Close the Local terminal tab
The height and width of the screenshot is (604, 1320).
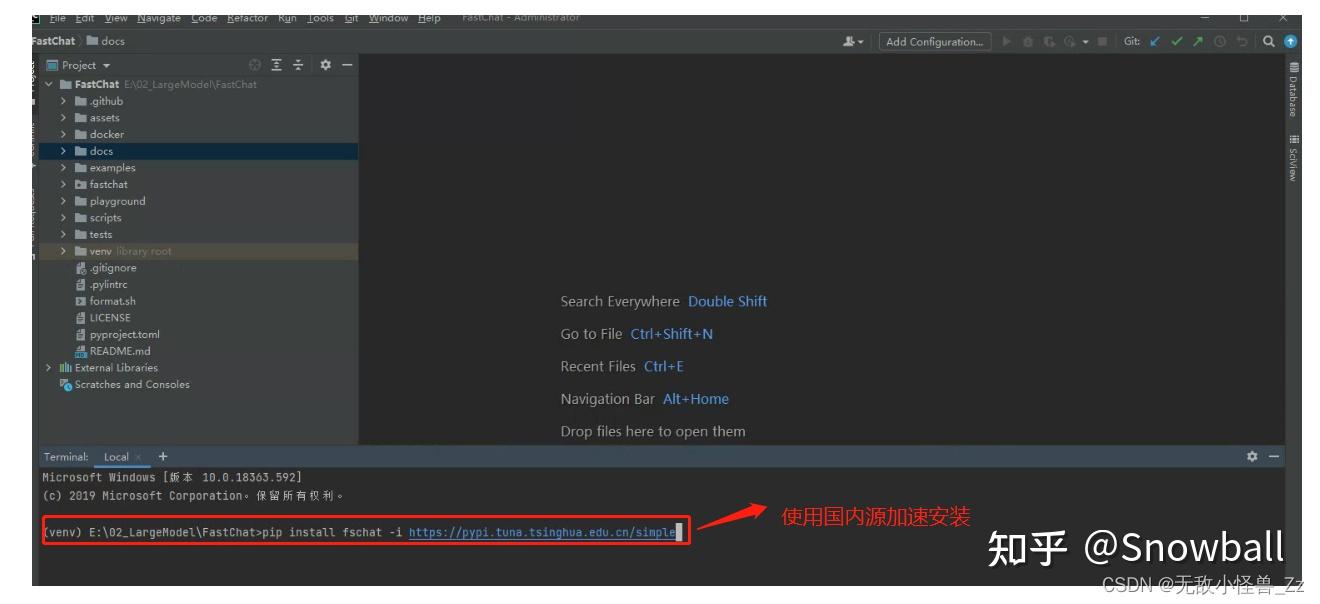tap(139, 457)
